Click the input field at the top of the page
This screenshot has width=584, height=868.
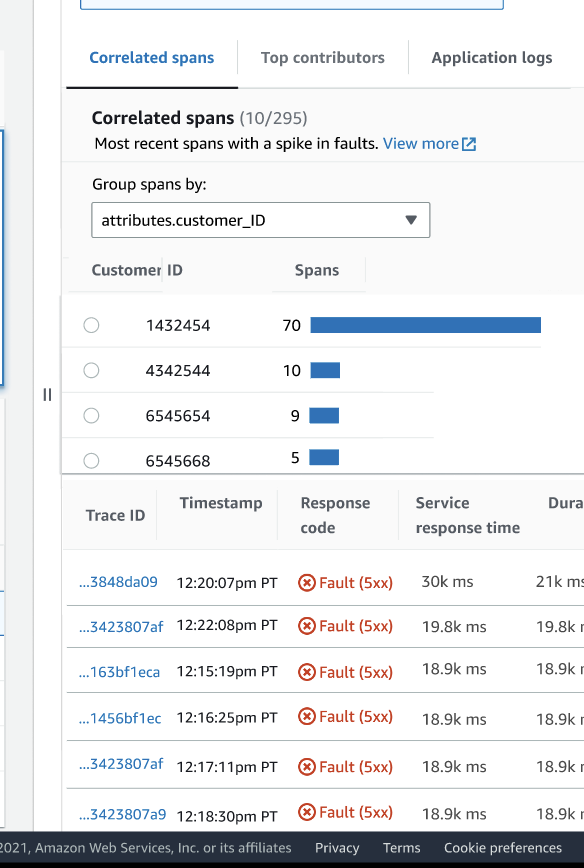290,4
